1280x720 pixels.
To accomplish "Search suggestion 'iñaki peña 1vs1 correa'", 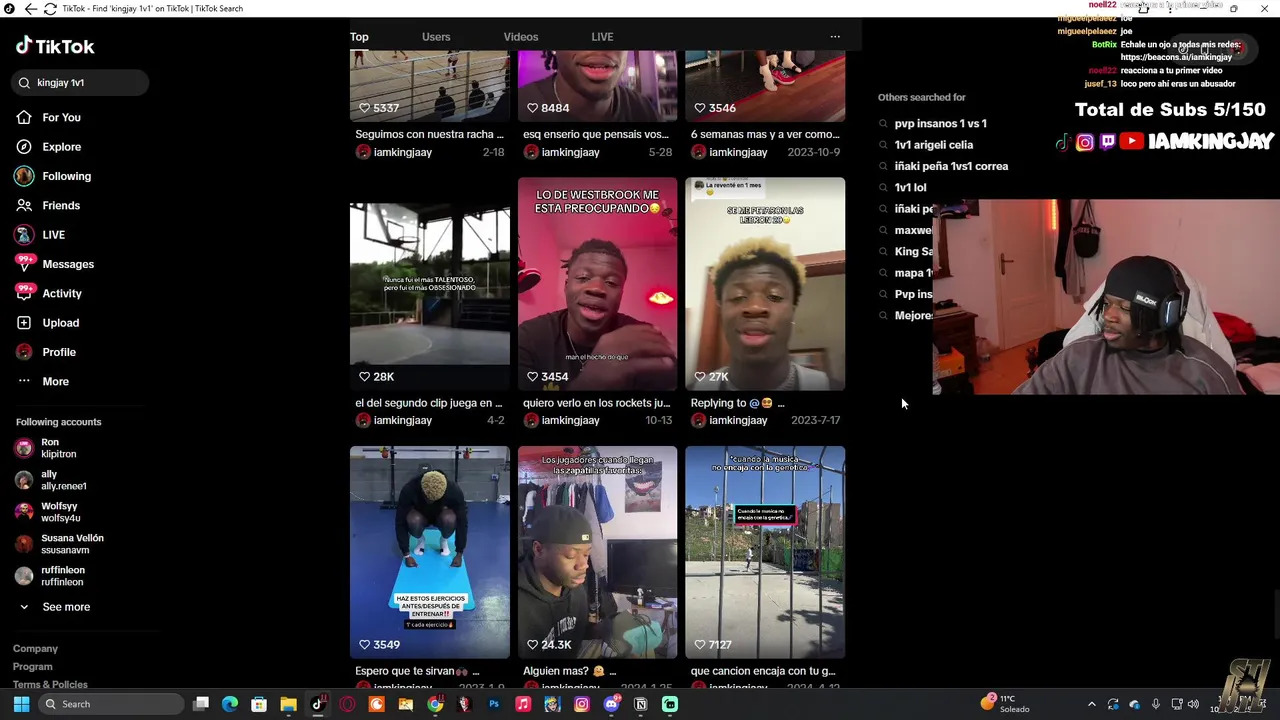I will point(951,166).
